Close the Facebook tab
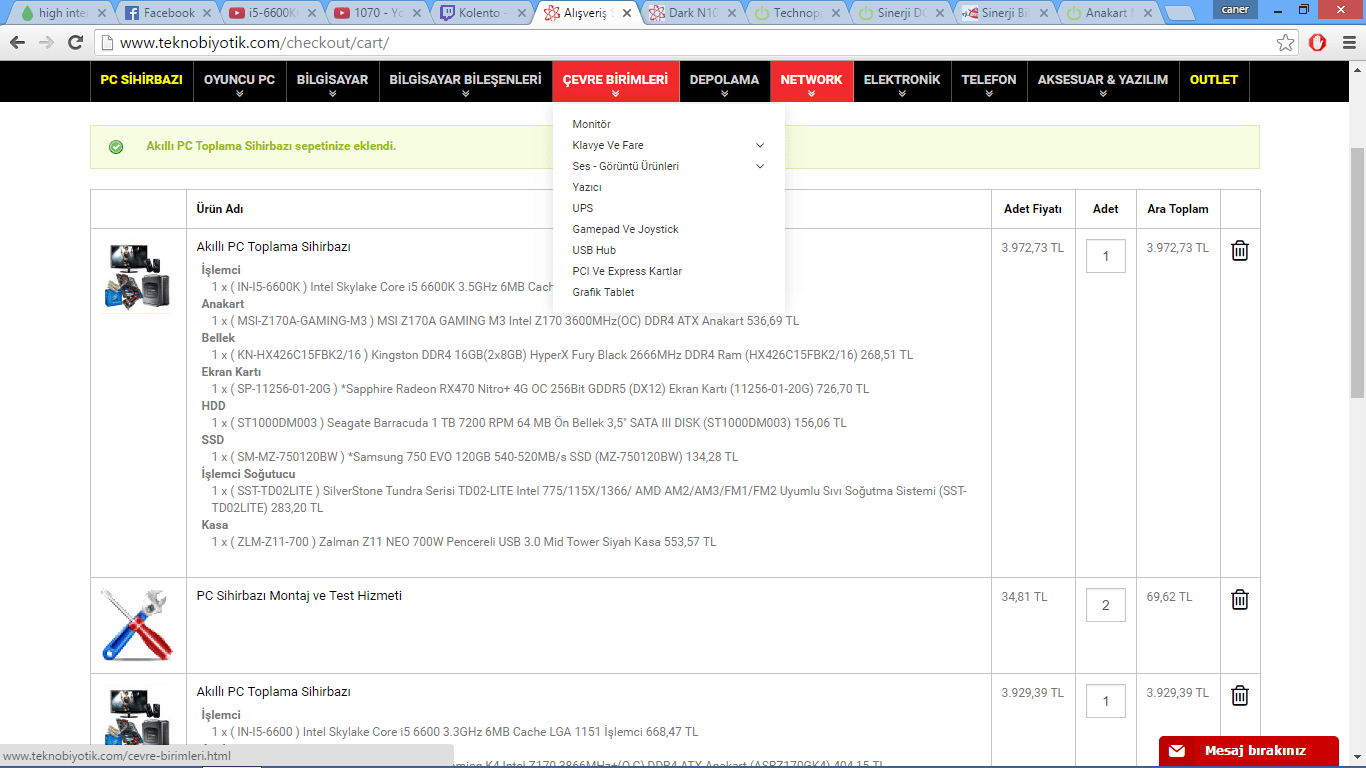Image resolution: width=1366 pixels, height=768 pixels. click(207, 13)
